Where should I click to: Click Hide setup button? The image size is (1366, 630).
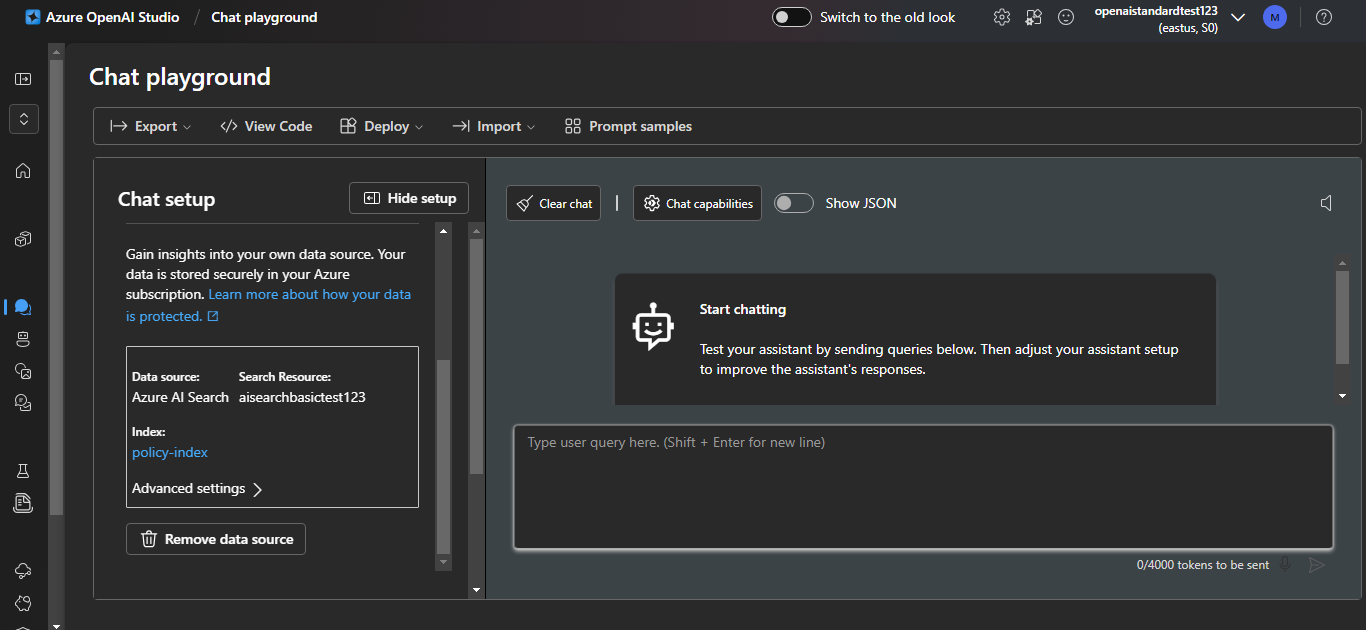409,198
